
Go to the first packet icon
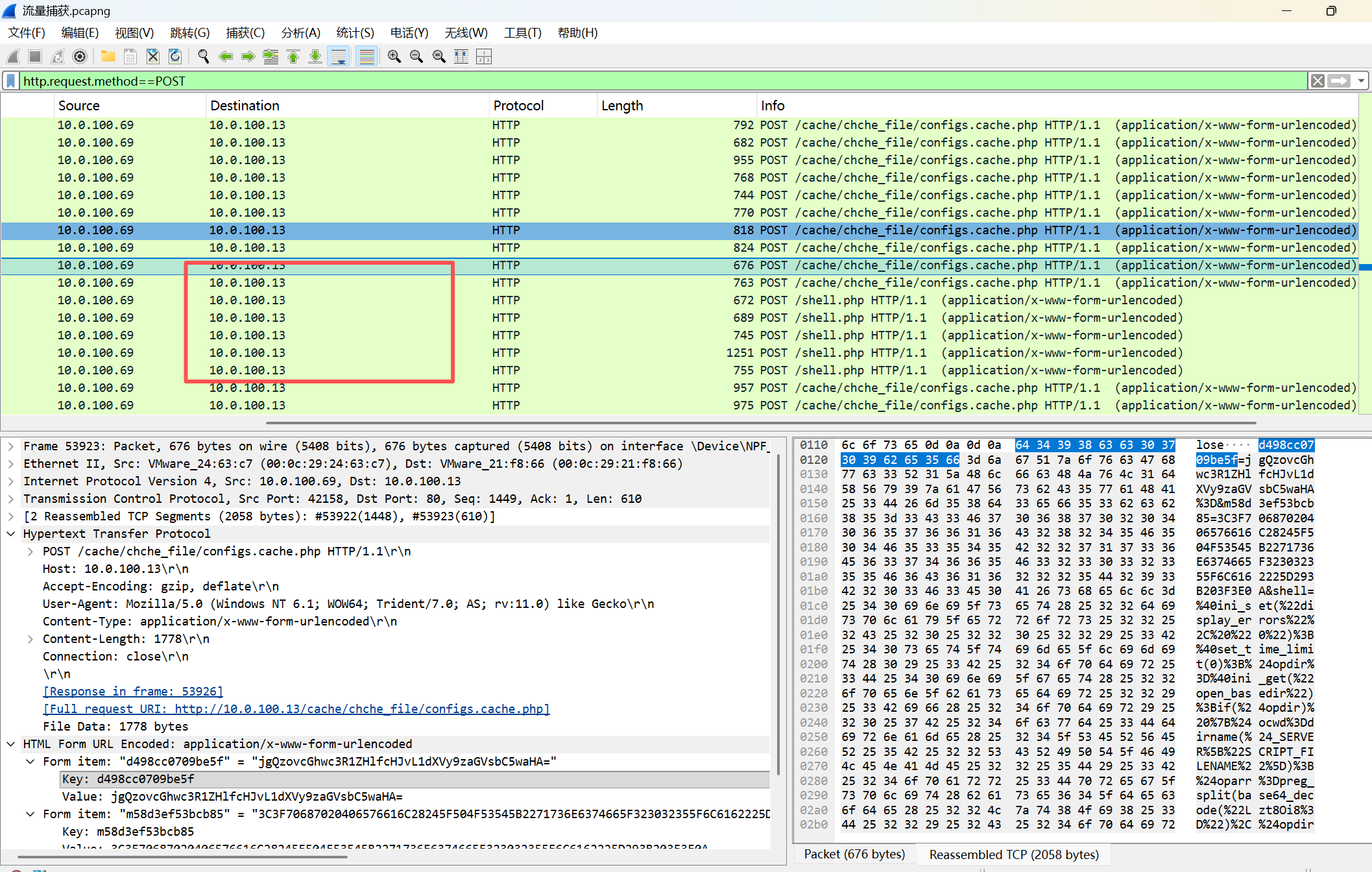tap(293, 57)
